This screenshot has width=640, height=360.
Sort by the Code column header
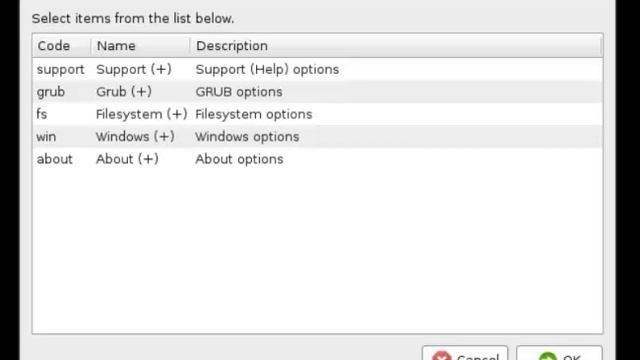[x=62, y=46]
